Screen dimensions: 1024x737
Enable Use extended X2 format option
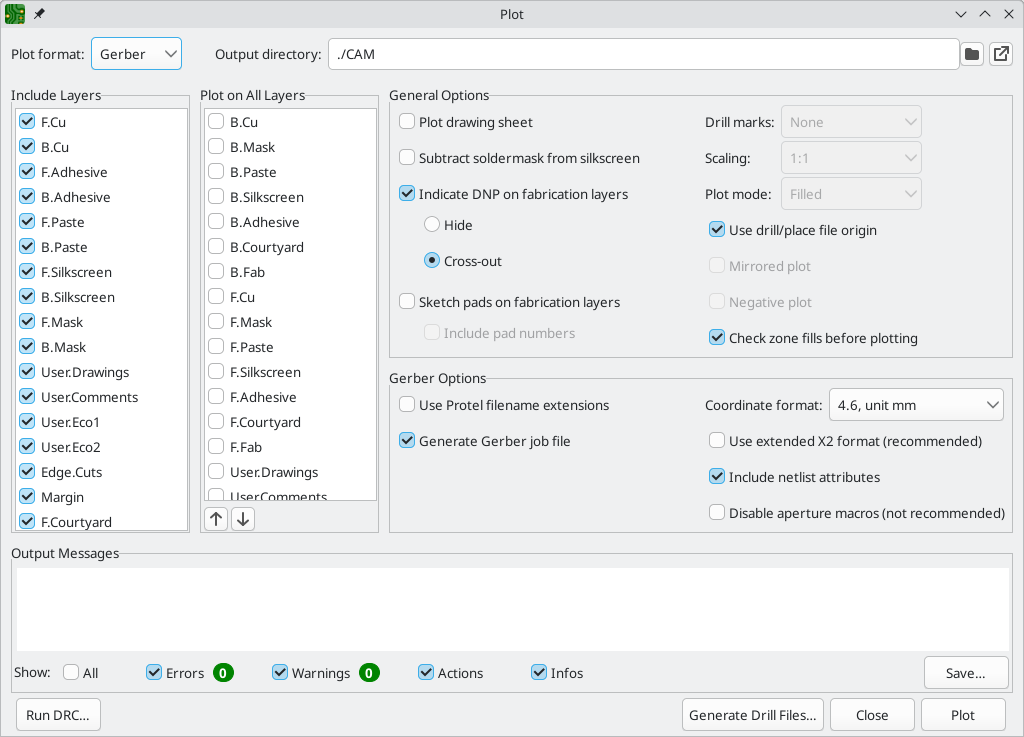click(717, 441)
